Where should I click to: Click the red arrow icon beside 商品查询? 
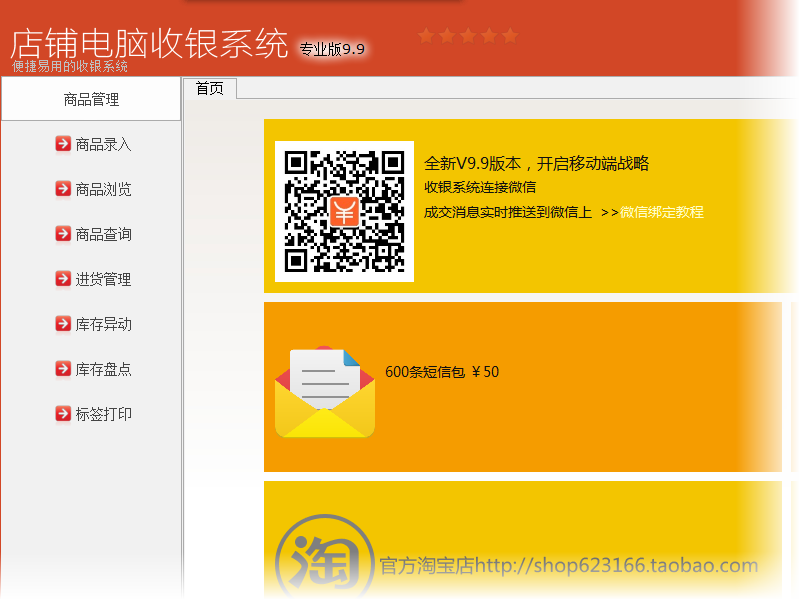click(63, 234)
